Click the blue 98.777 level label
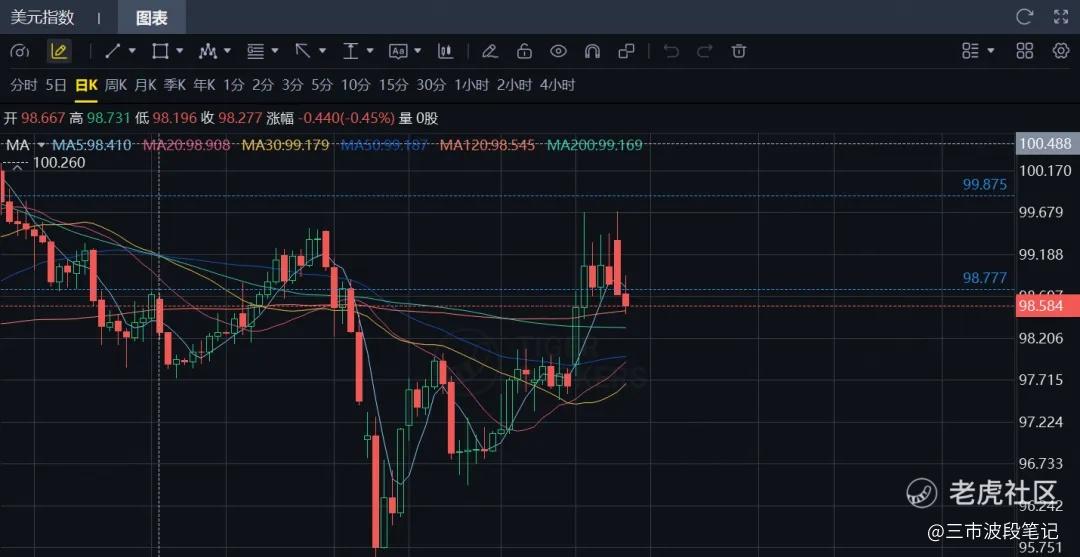 click(985, 278)
